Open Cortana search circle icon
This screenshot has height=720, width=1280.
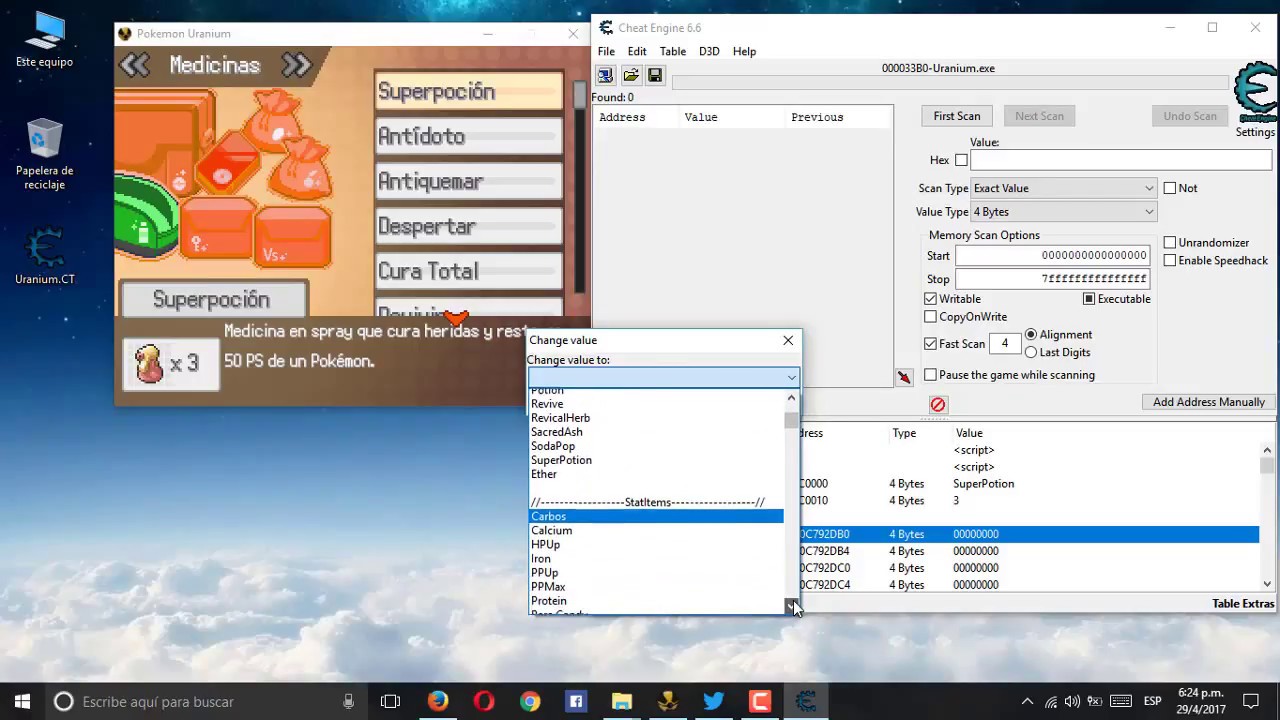point(63,701)
